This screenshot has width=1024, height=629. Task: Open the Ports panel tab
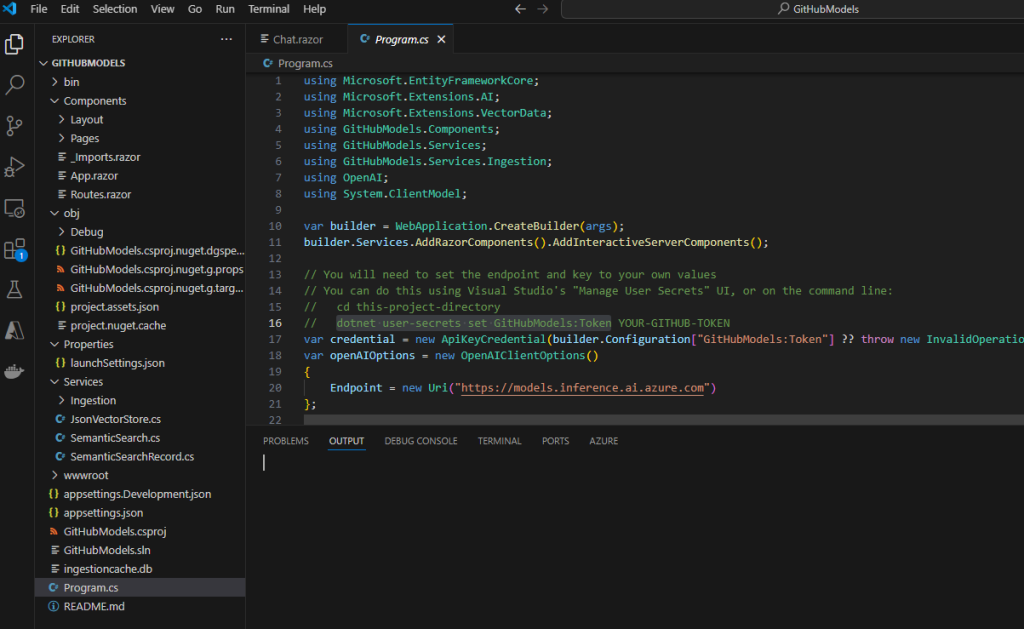555,441
